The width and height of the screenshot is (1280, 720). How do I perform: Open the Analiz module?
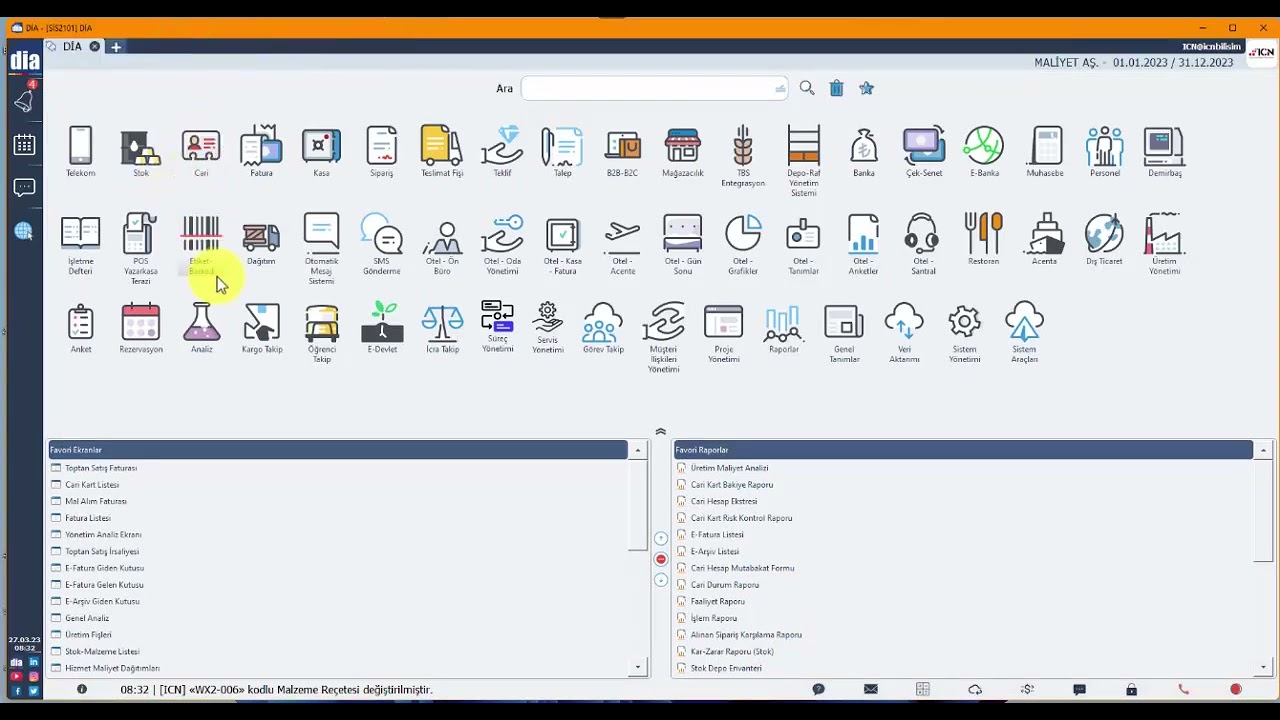[201, 328]
